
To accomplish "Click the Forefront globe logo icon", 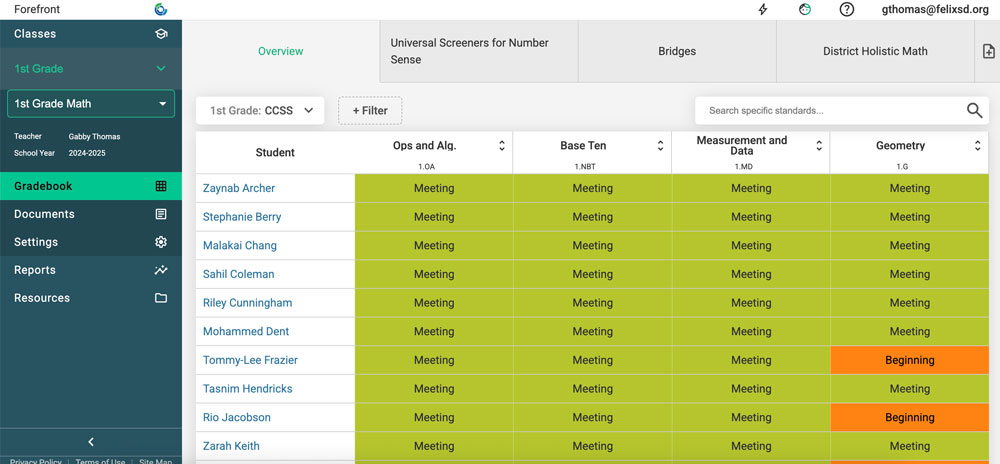I will click(x=161, y=10).
